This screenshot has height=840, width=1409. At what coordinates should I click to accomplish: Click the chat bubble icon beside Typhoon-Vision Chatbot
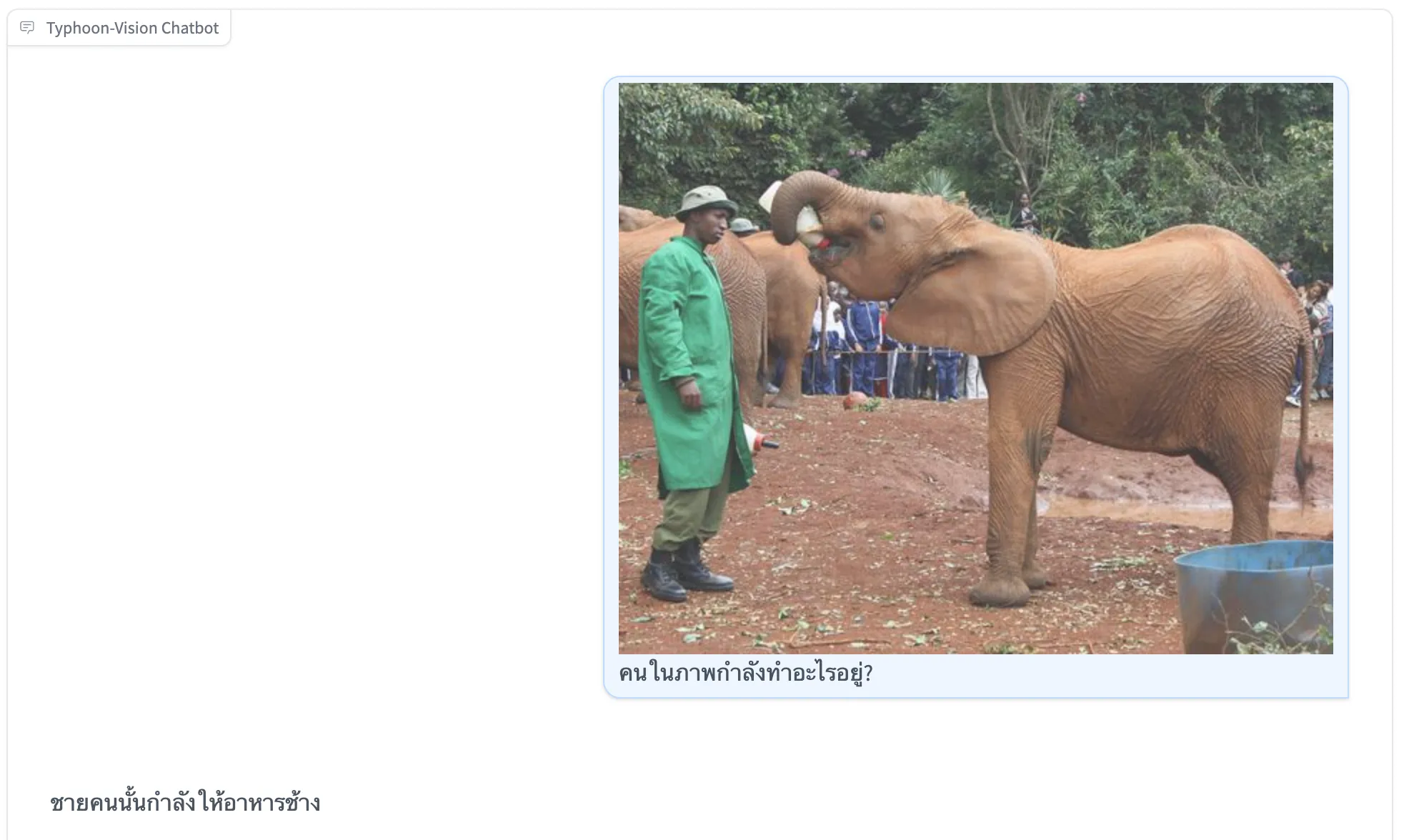(x=27, y=28)
